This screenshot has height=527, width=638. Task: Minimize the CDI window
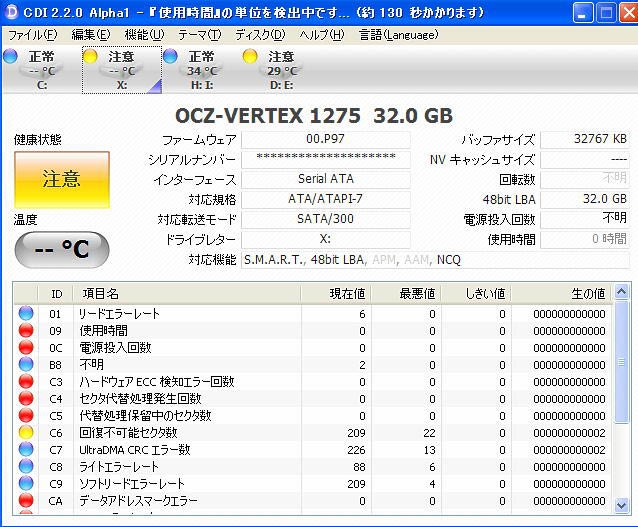pyautogui.click(x=583, y=13)
